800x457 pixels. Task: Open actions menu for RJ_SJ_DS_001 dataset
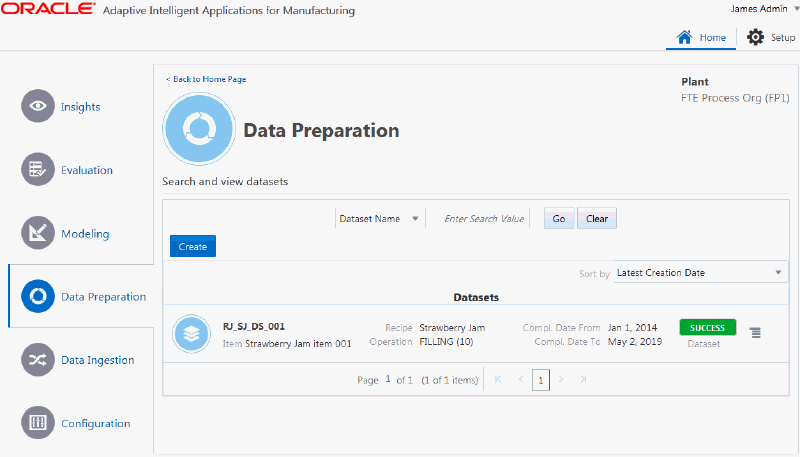tap(756, 333)
